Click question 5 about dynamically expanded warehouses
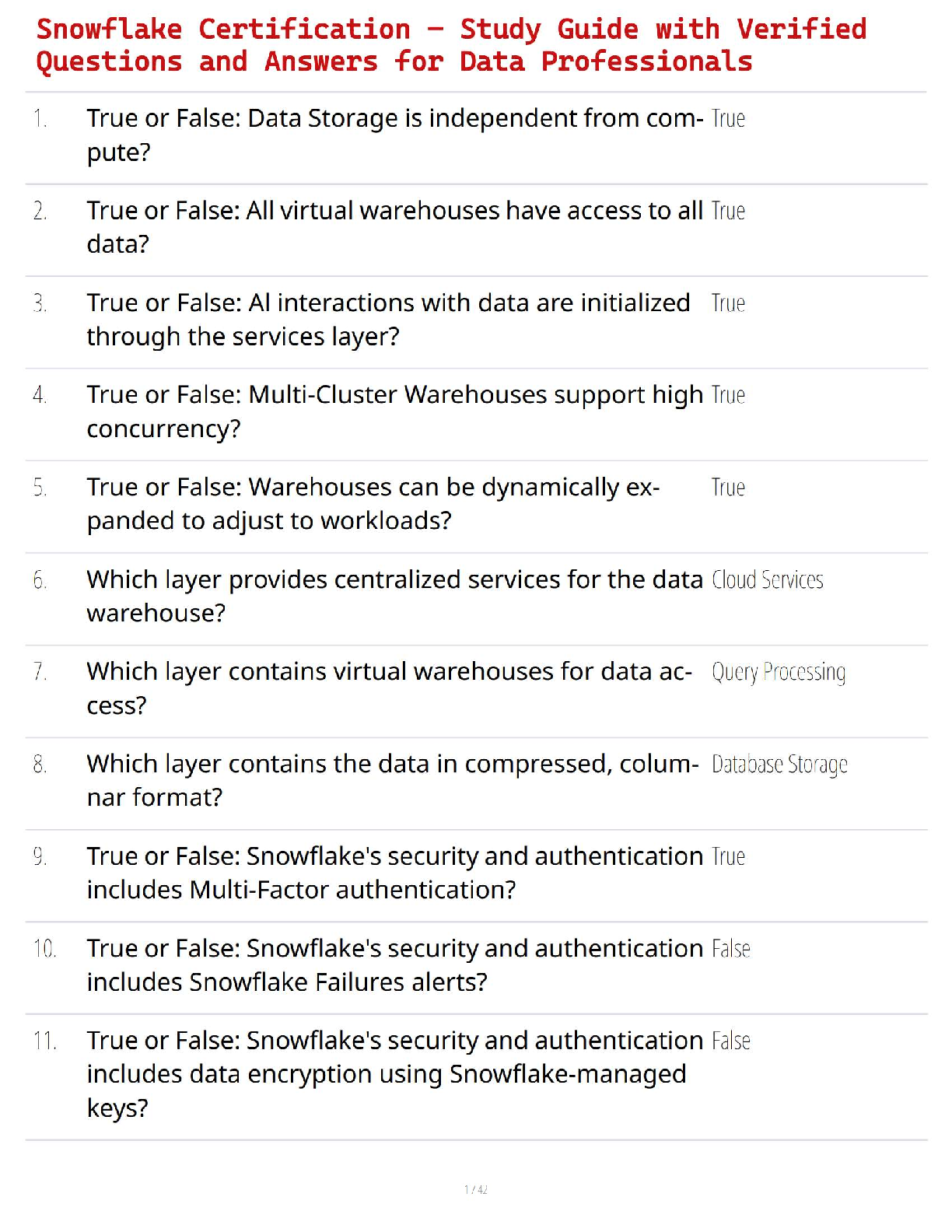The height and width of the screenshot is (1232, 952). (x=373, y=503)
